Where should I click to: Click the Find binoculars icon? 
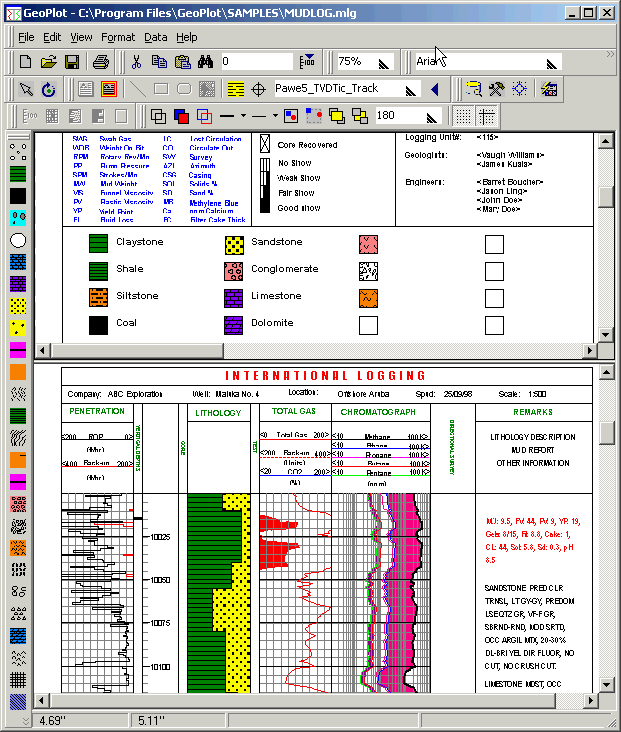coord(205,62)
